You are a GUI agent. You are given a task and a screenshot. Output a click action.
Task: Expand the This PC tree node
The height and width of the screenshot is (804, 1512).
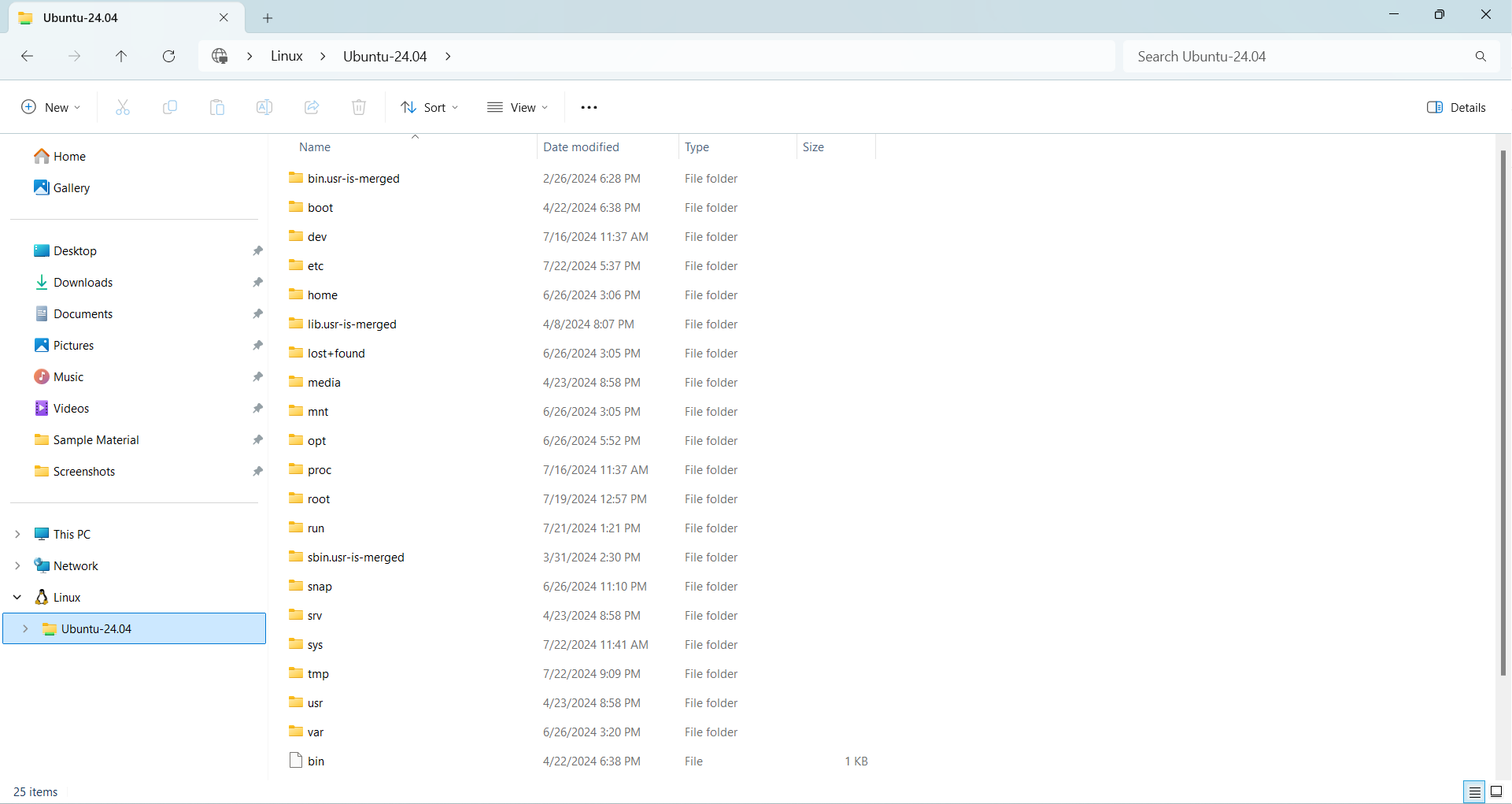[17, 534]
